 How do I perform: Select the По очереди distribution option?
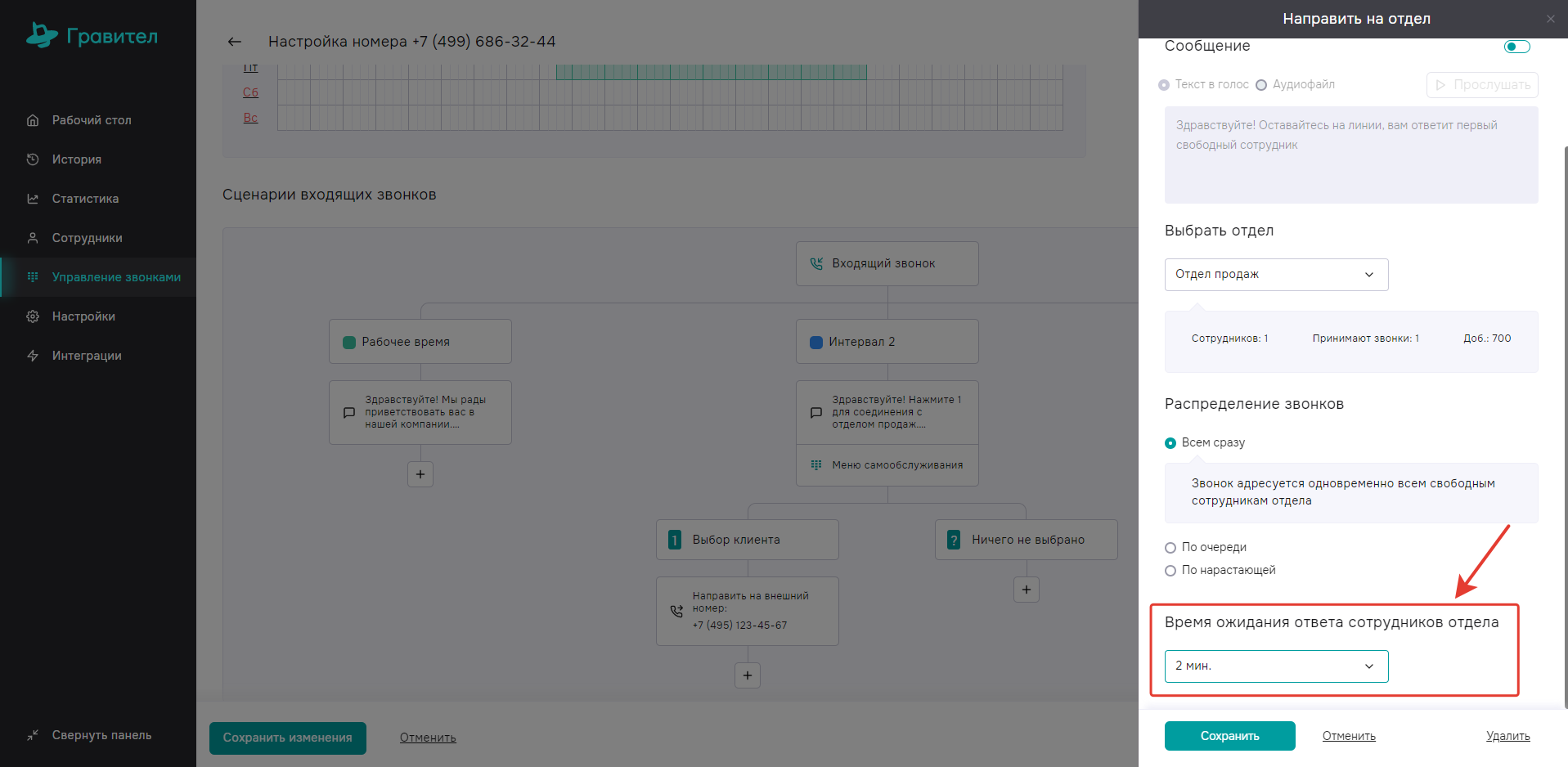[1170, 548]
